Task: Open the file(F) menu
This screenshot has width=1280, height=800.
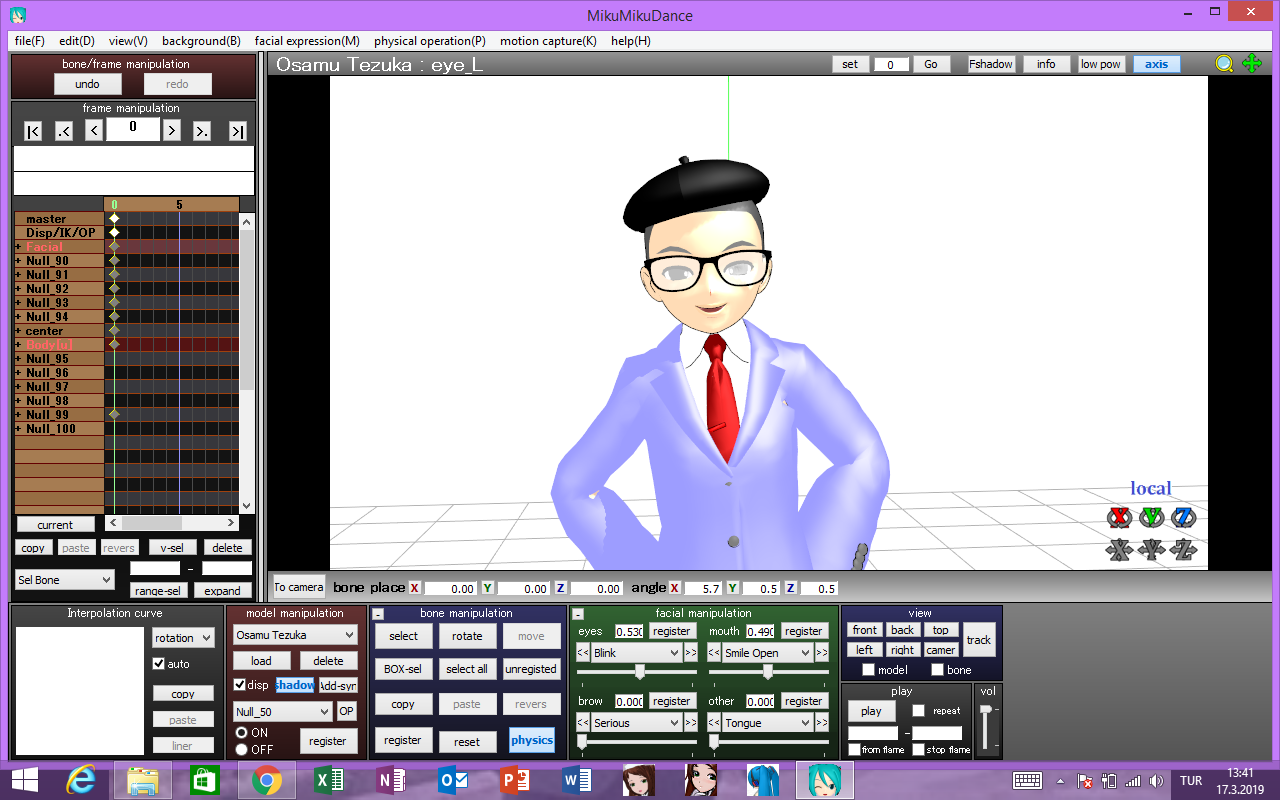Action: [x=30, y=41]
